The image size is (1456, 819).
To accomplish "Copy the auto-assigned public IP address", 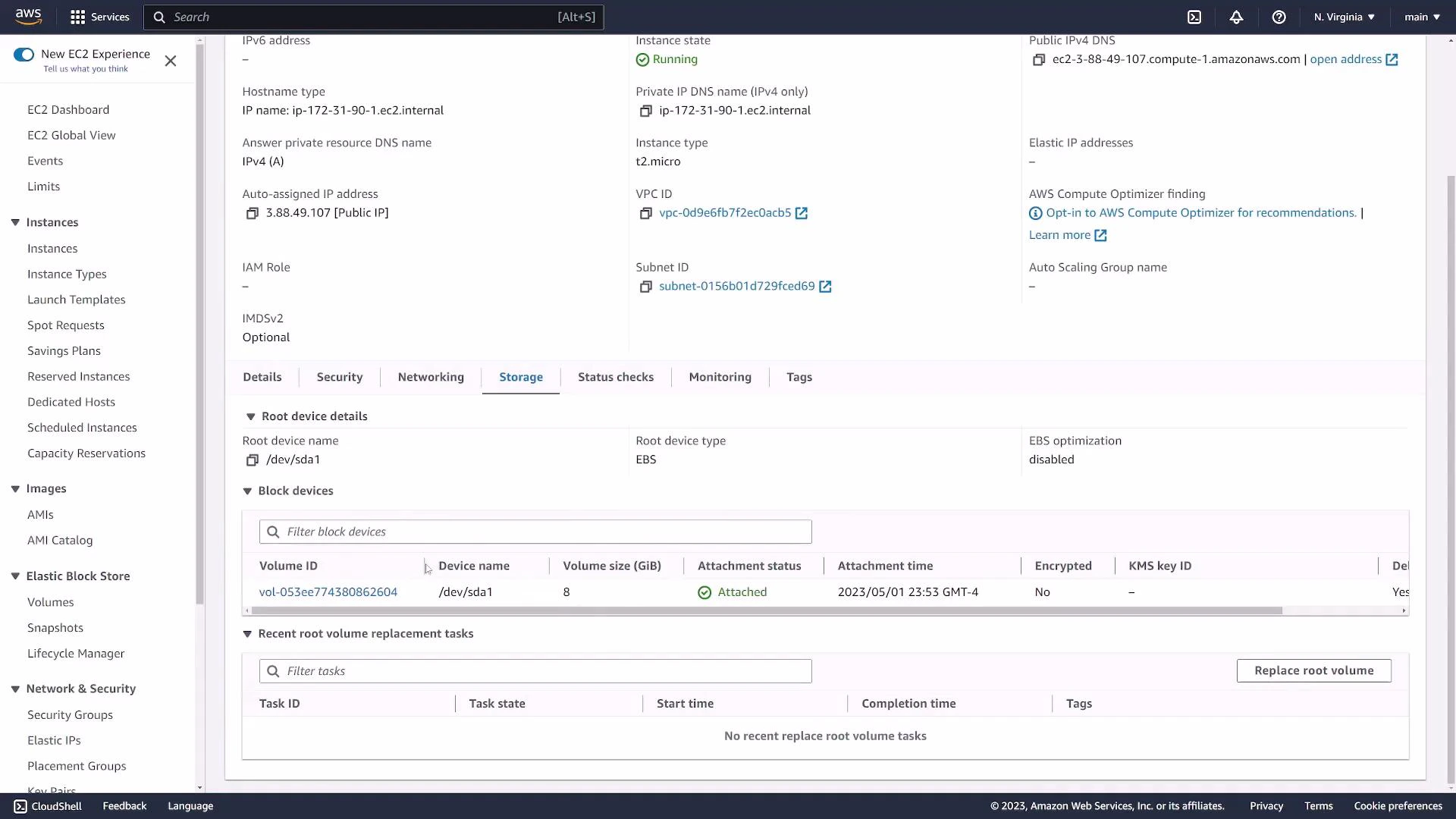I will tap(253, 213).
